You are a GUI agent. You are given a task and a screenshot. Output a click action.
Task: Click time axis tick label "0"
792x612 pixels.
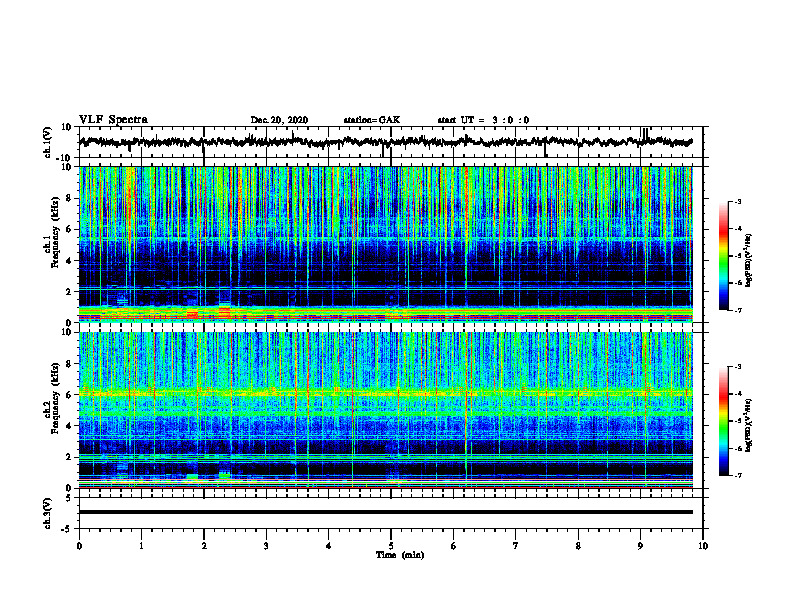tap(79, 546)
